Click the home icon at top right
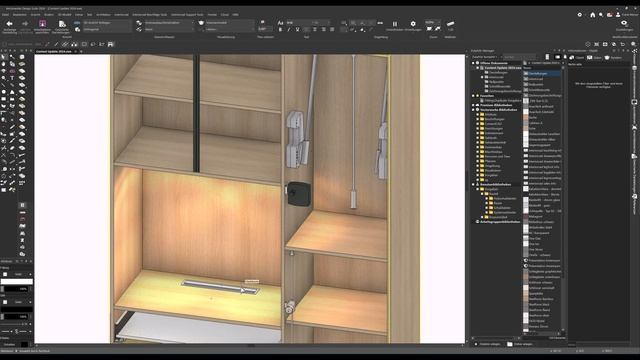 point(593,15)
